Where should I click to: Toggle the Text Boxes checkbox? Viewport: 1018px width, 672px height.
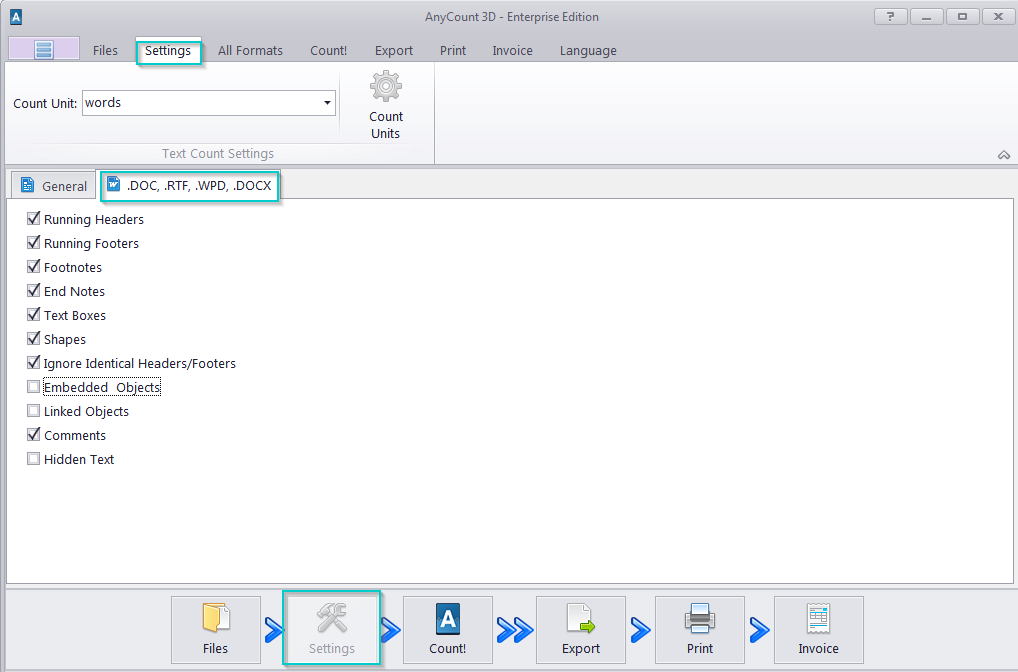pos(34,315)
